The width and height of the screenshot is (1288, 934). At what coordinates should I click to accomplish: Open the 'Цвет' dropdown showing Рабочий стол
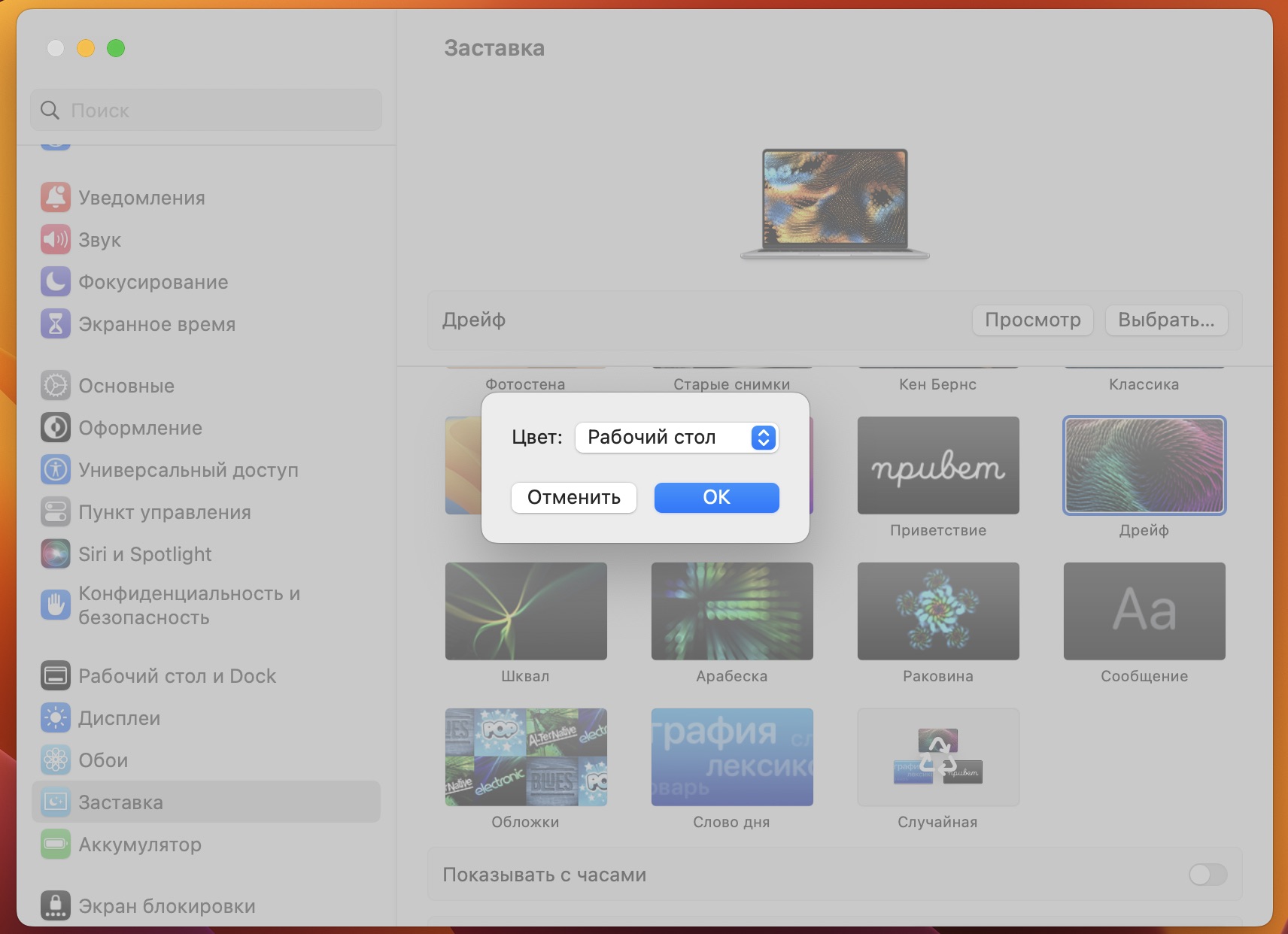coord(676,438)
